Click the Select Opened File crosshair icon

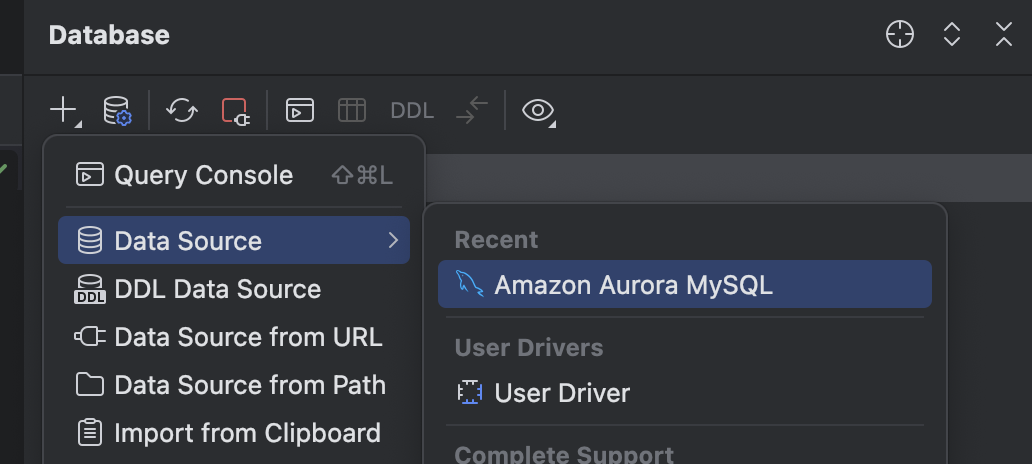tap(900, 34)
